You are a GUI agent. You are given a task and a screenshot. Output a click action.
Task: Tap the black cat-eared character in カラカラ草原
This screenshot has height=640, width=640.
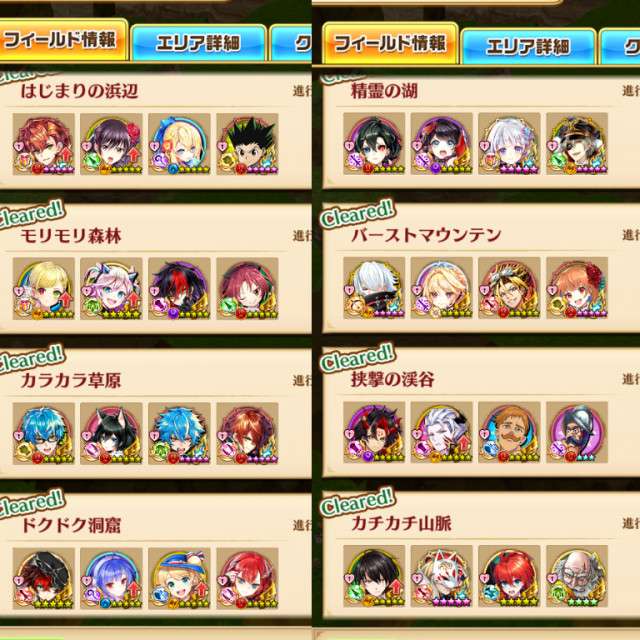point(111,433)
